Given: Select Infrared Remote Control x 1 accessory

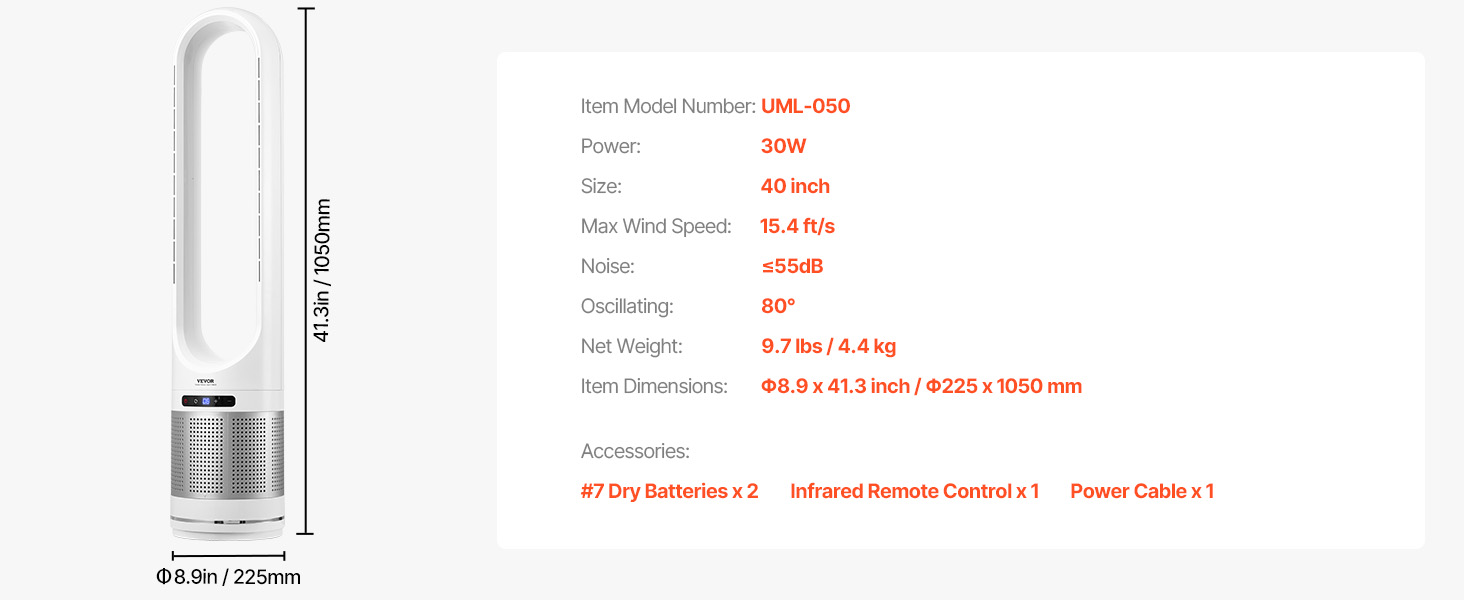Looking at the screenshot, I should point(914,491).
